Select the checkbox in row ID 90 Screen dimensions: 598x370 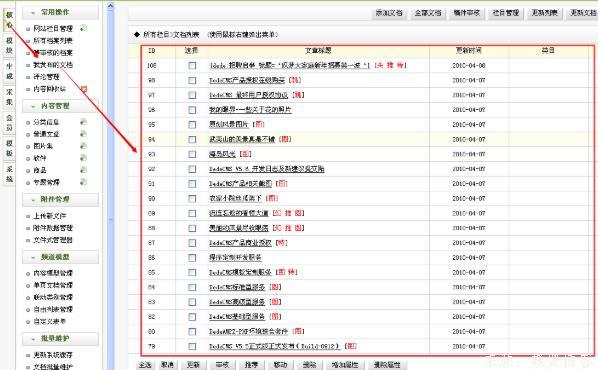(x=192, y=199)
